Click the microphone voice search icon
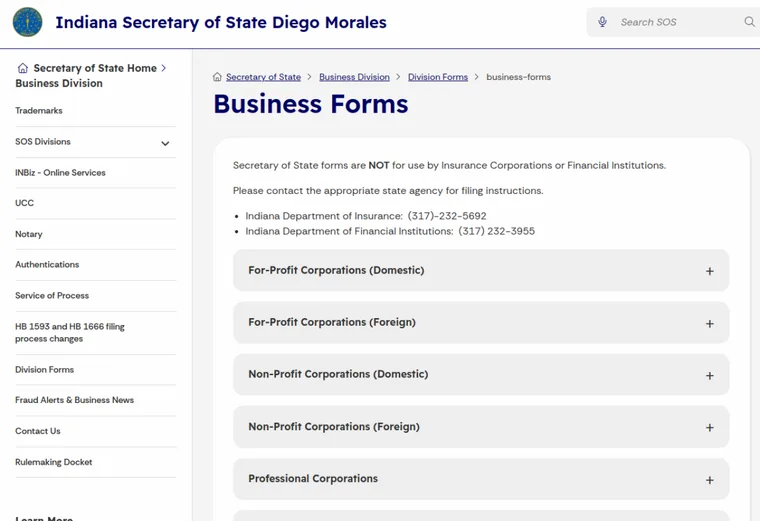 (602, 22)
